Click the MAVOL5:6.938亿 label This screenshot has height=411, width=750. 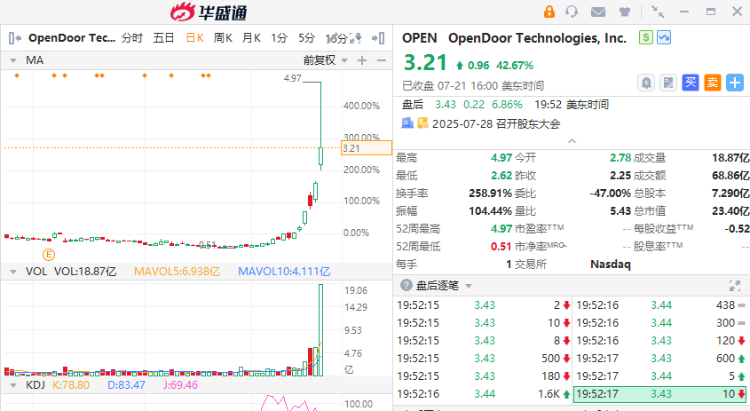coord(177,272)
